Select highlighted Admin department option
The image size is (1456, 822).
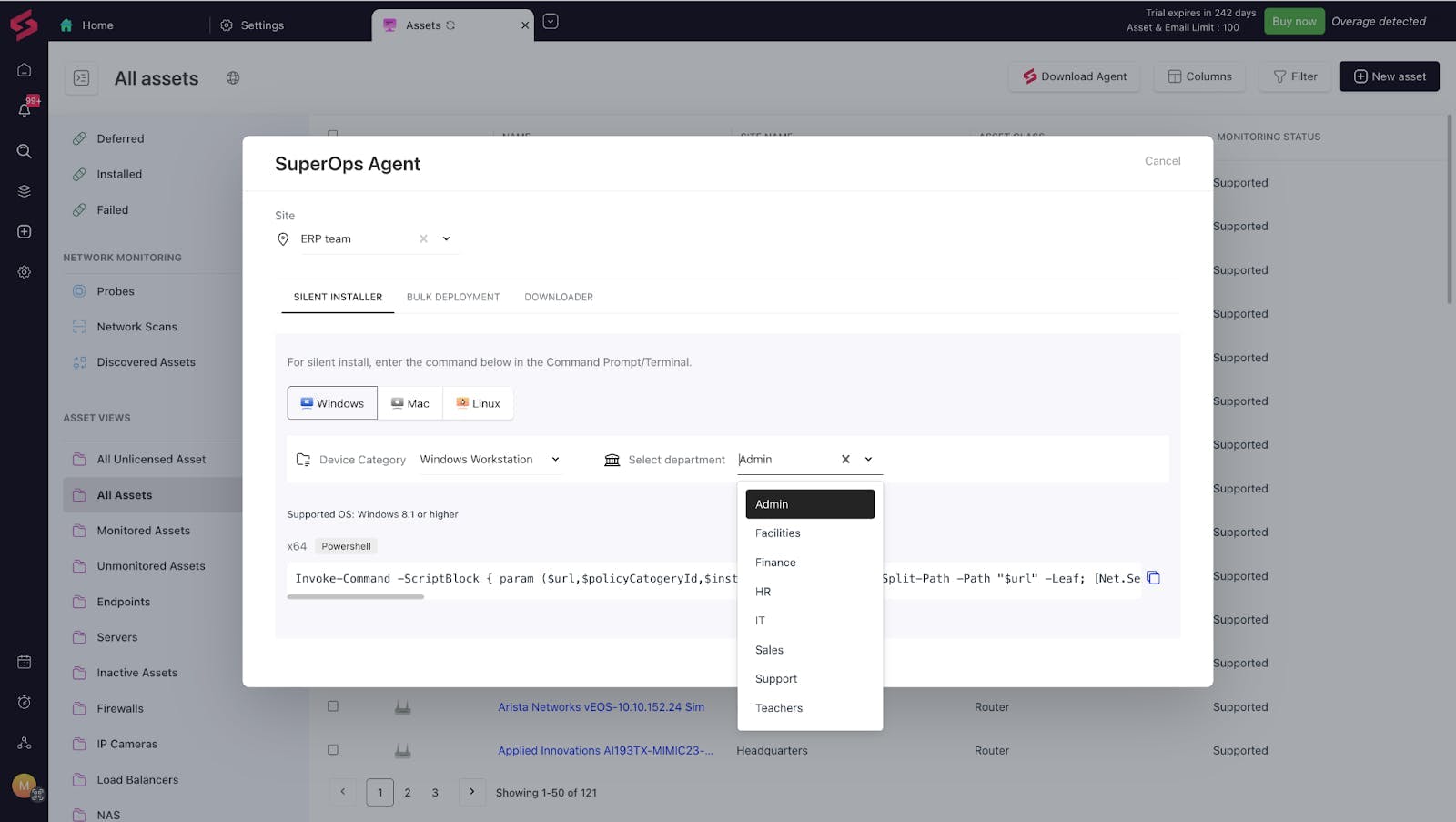[810, 504]
